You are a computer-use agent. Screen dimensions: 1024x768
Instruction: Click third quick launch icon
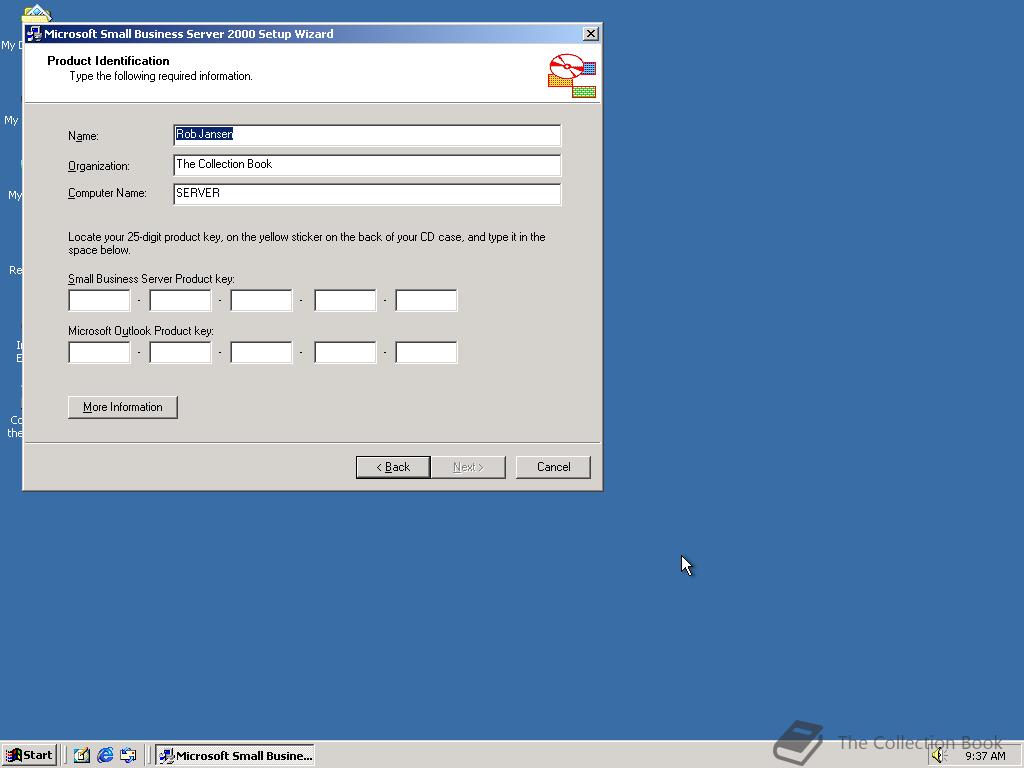tap(128, 756)
